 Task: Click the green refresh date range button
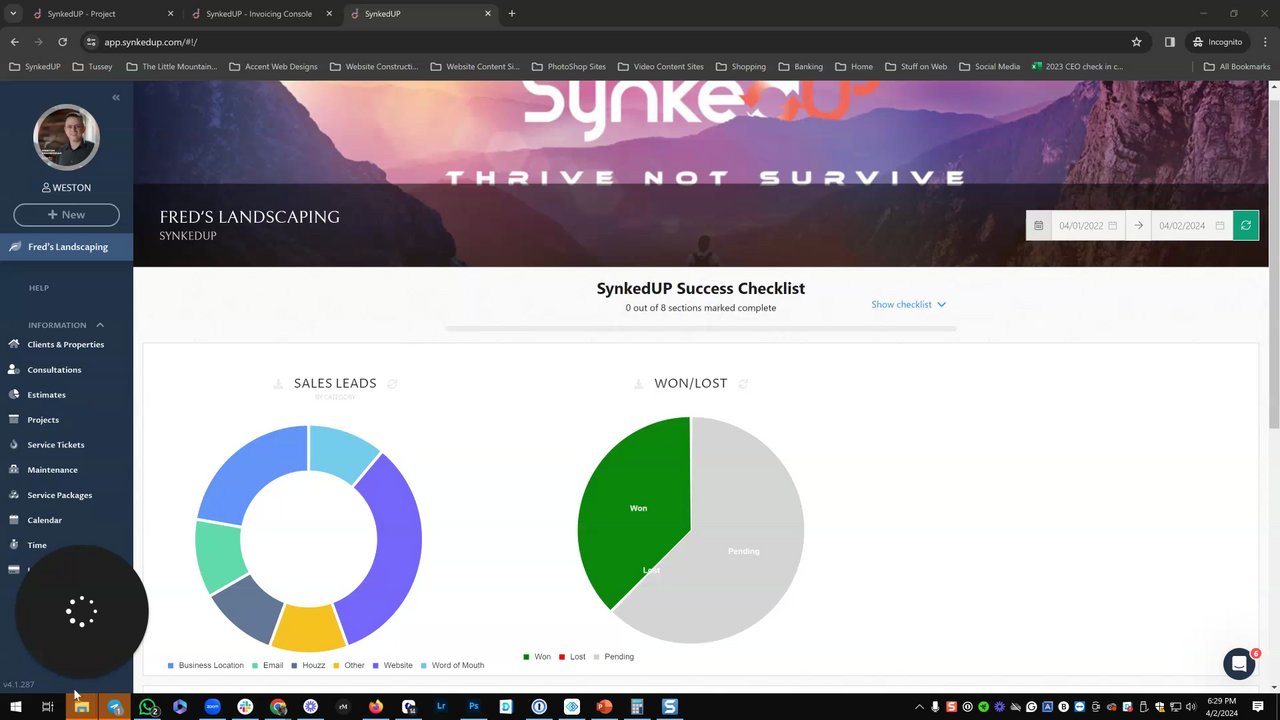[1245, 225]
